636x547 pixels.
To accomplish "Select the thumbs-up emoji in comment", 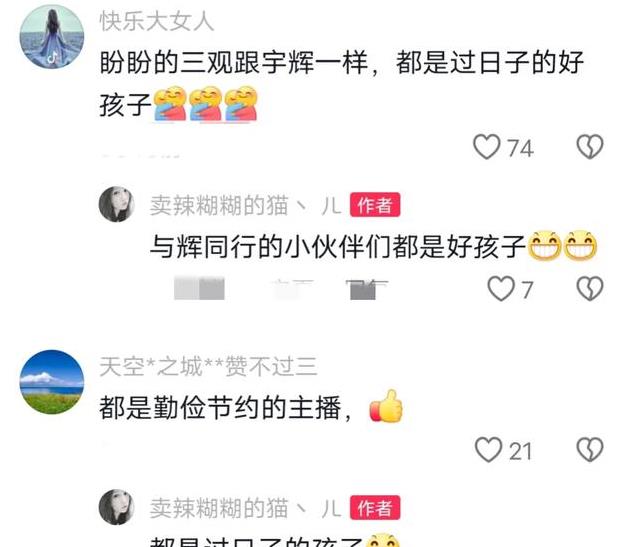I will (x=386, y=406).
